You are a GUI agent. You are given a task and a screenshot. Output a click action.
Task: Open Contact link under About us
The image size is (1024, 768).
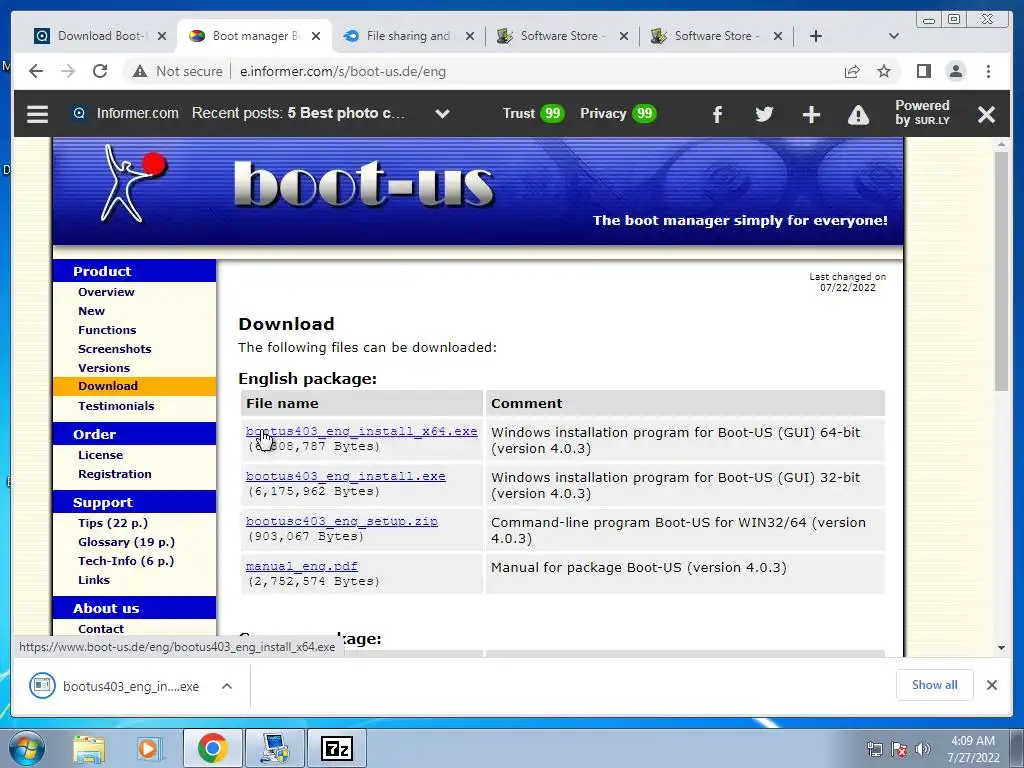[x=101, y=628]
